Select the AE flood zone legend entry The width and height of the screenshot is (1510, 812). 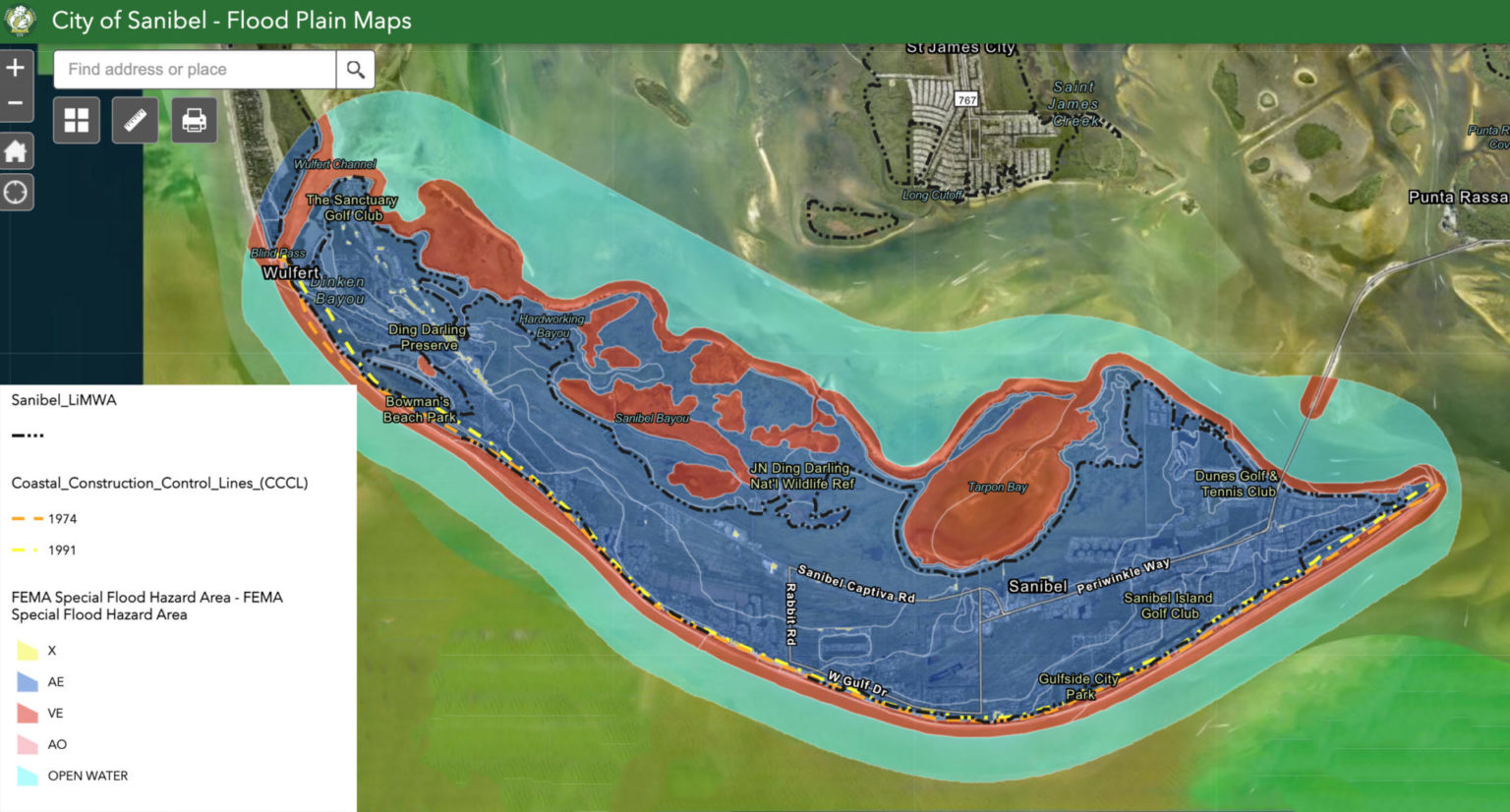point(54,681)
